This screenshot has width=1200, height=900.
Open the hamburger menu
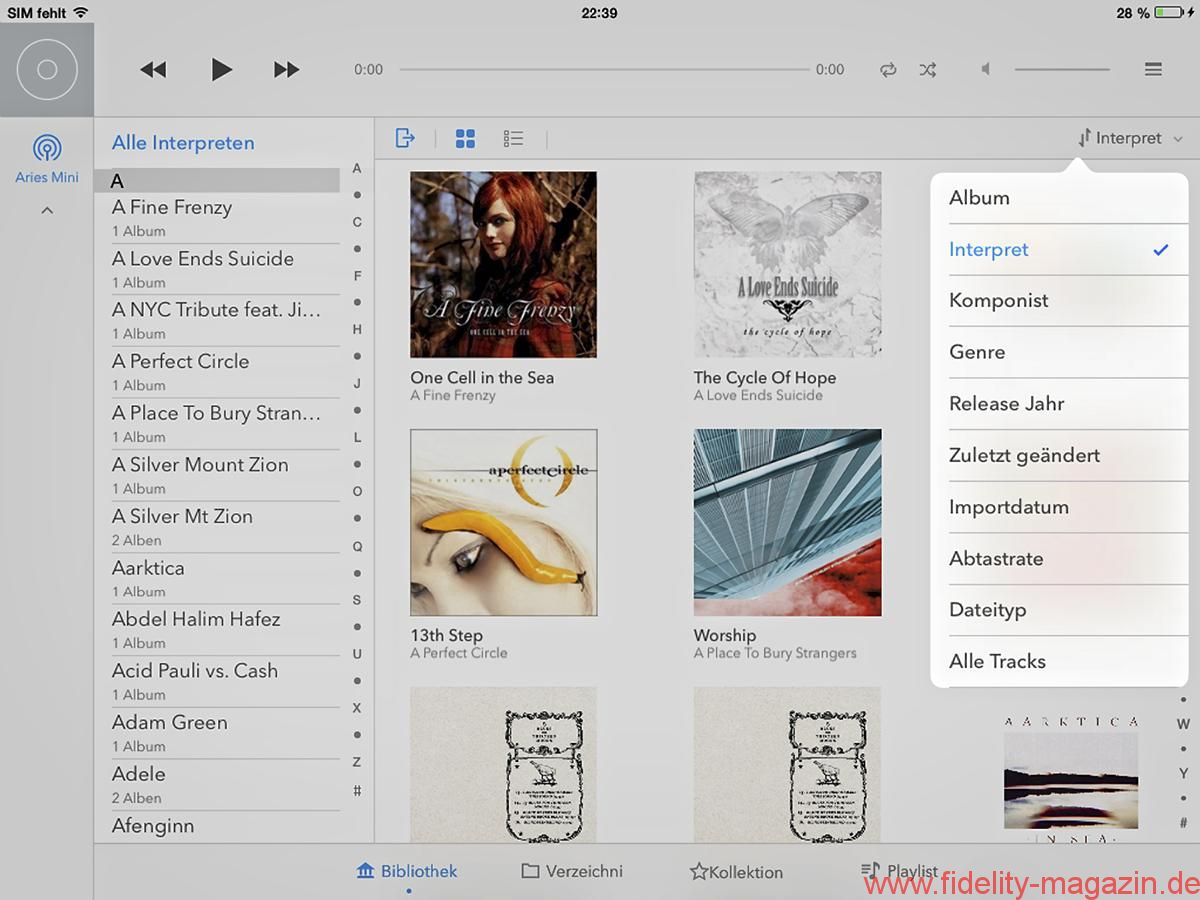tap(1153, 69)
